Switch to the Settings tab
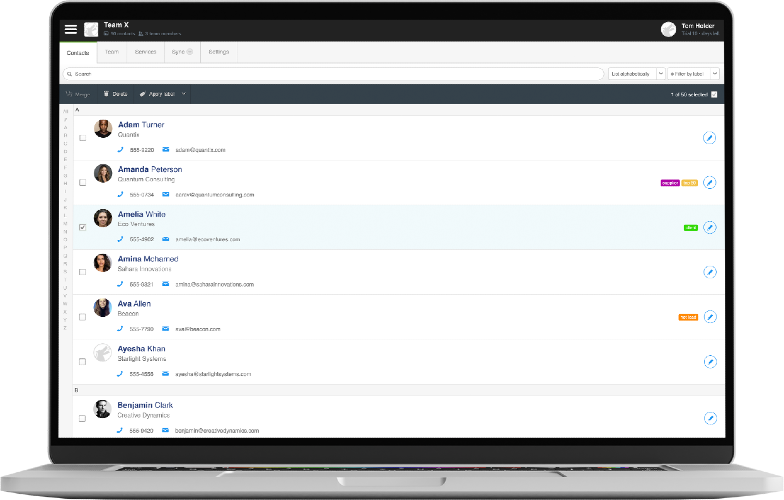 [x=219, y=52]
